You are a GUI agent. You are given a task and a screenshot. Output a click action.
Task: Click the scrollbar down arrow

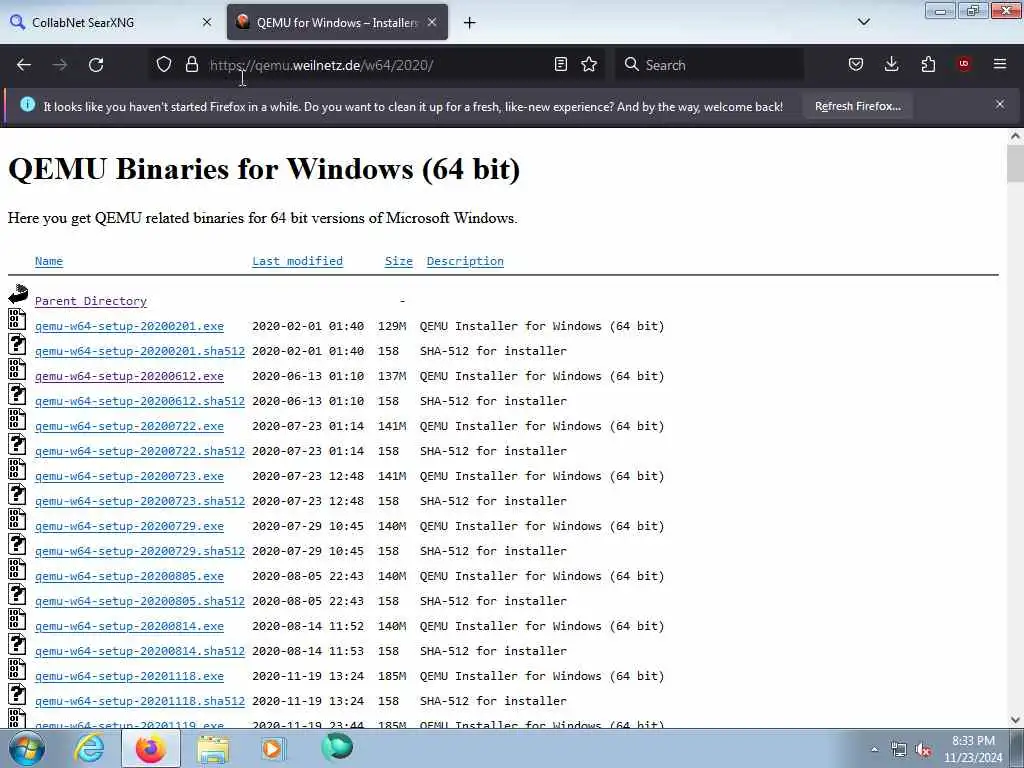pos(1015,720)
